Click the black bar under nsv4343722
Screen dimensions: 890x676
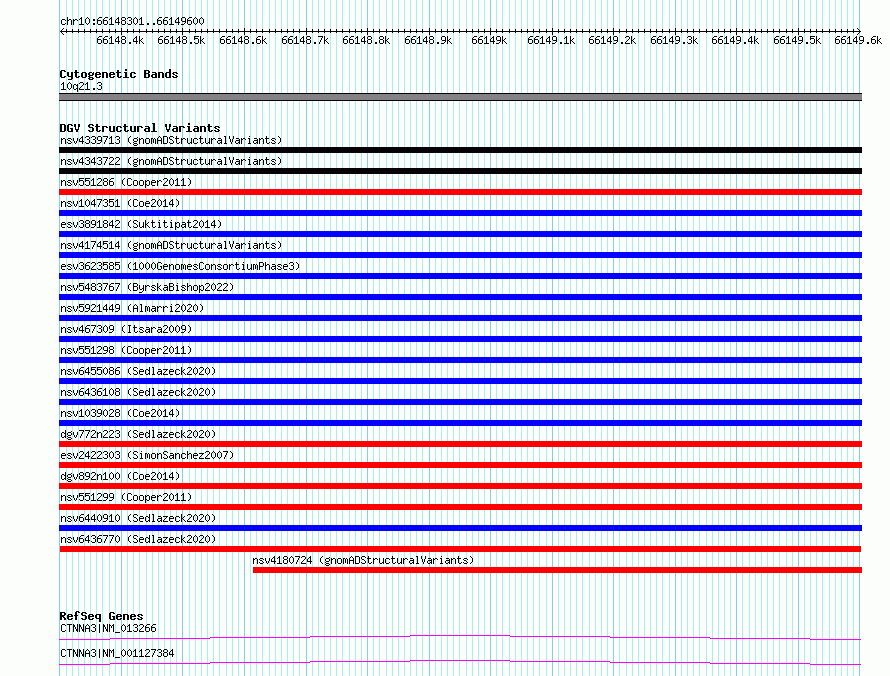pos(460,171)
